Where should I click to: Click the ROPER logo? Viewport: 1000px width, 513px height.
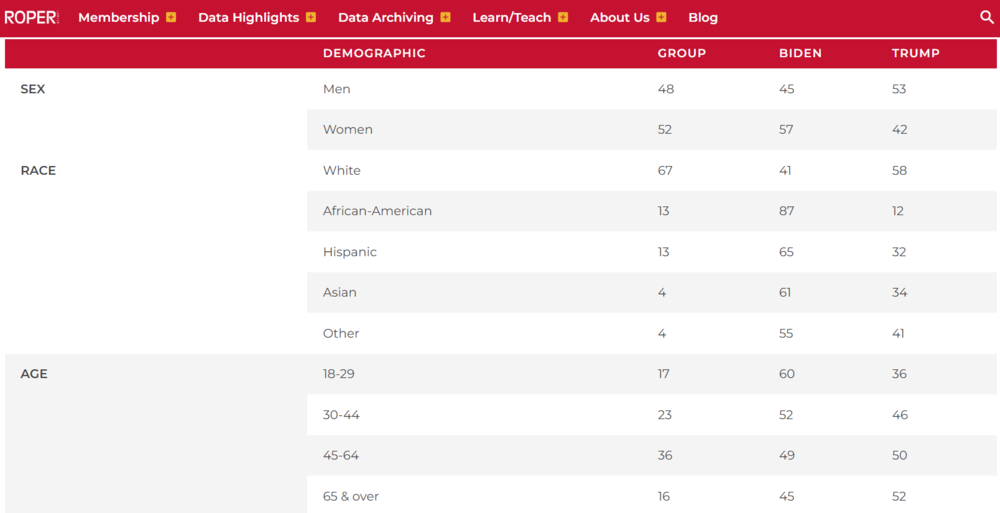pos(31,17)
